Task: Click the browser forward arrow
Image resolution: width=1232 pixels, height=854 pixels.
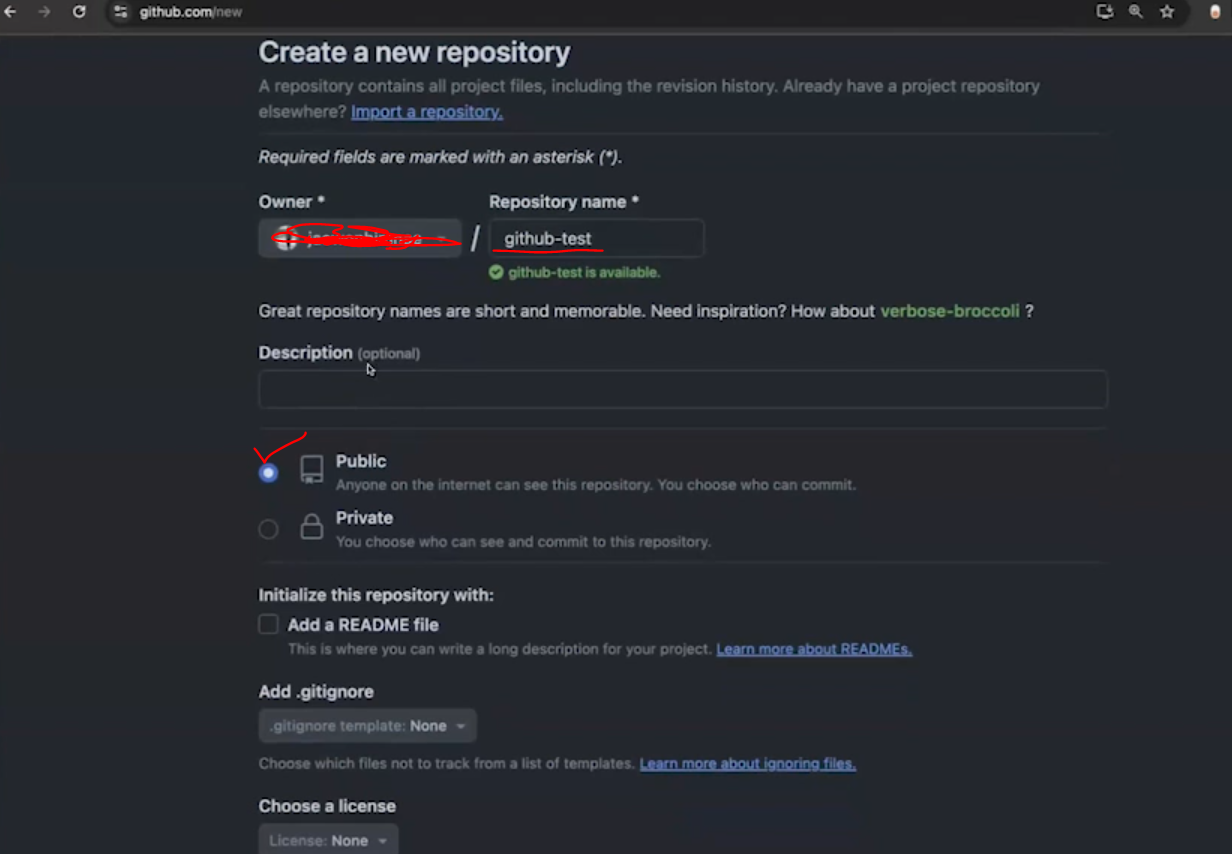Action: [44, 12]
